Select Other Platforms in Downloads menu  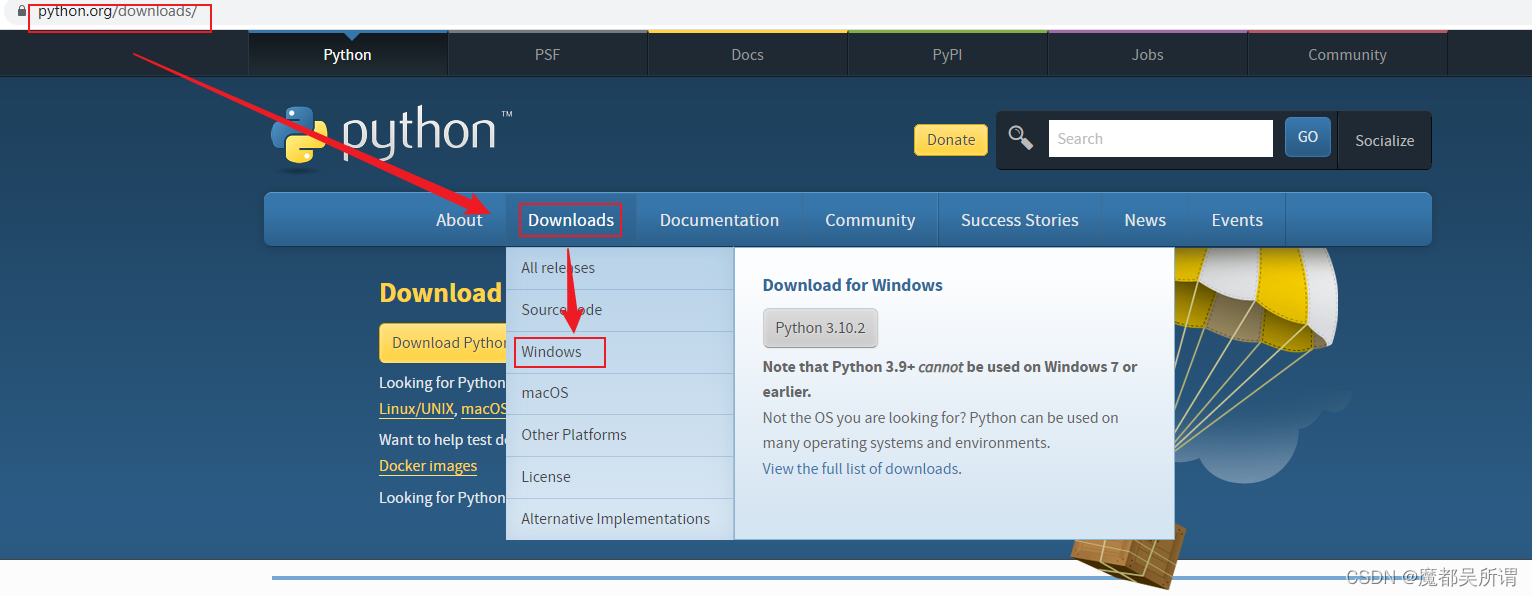pyautogui.click(x=620, y=435)
